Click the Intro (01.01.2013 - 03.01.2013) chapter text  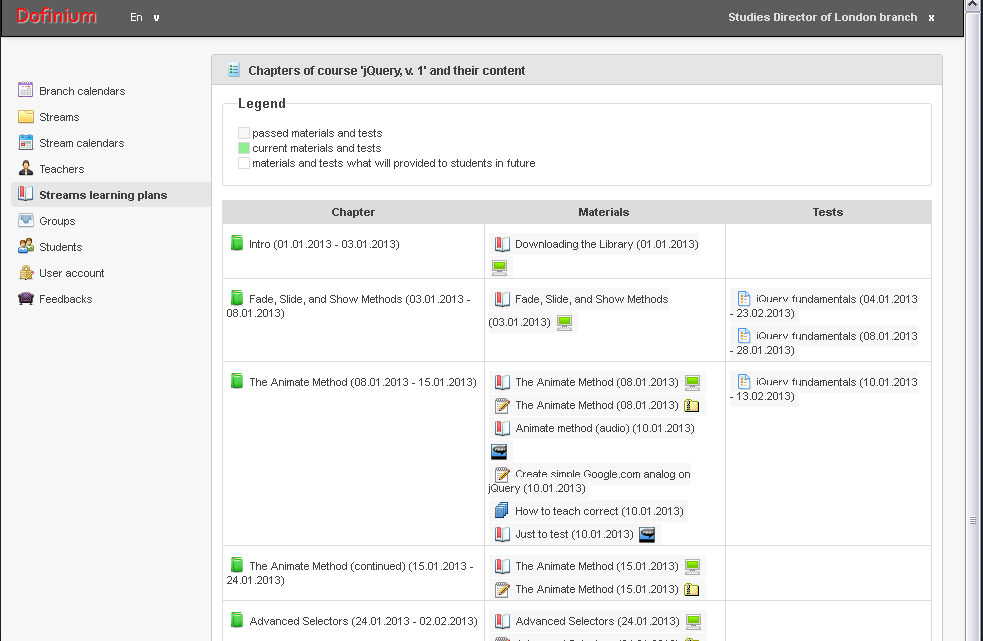pyautogui.click(x=324, y=244)
